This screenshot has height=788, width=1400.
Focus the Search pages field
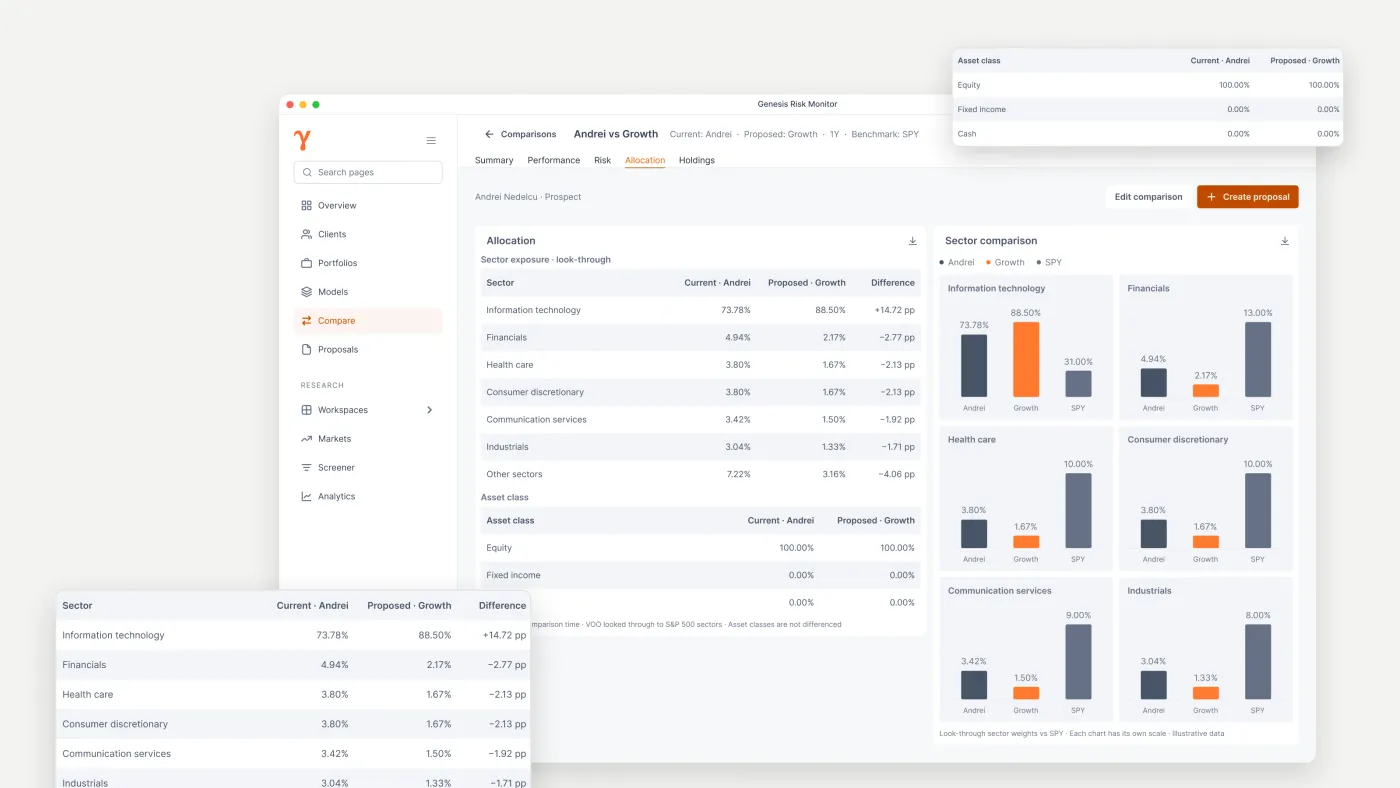click(368, 172)
